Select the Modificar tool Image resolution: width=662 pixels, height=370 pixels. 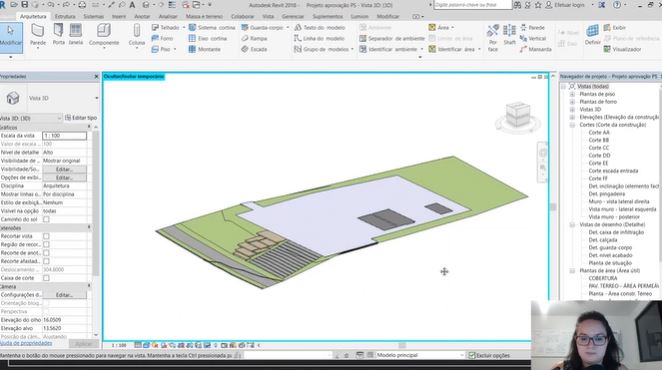click(x=11, y=37)
